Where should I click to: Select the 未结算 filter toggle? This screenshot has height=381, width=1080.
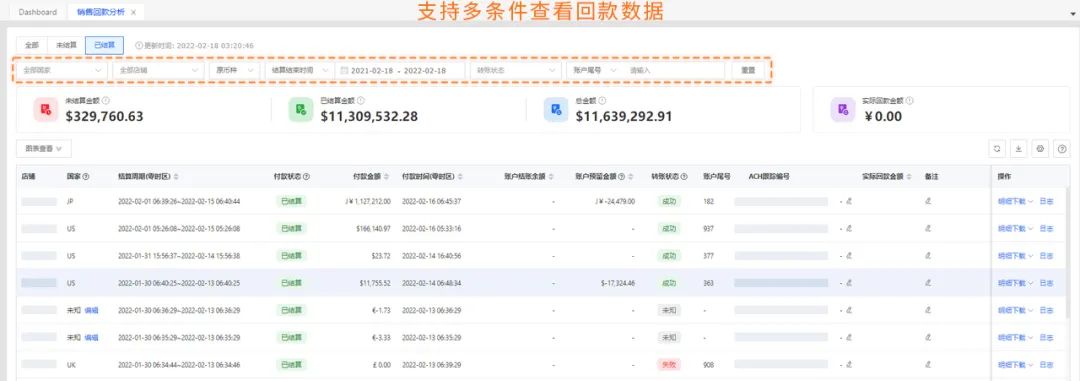pyautogui.click(x=67, y=45)
